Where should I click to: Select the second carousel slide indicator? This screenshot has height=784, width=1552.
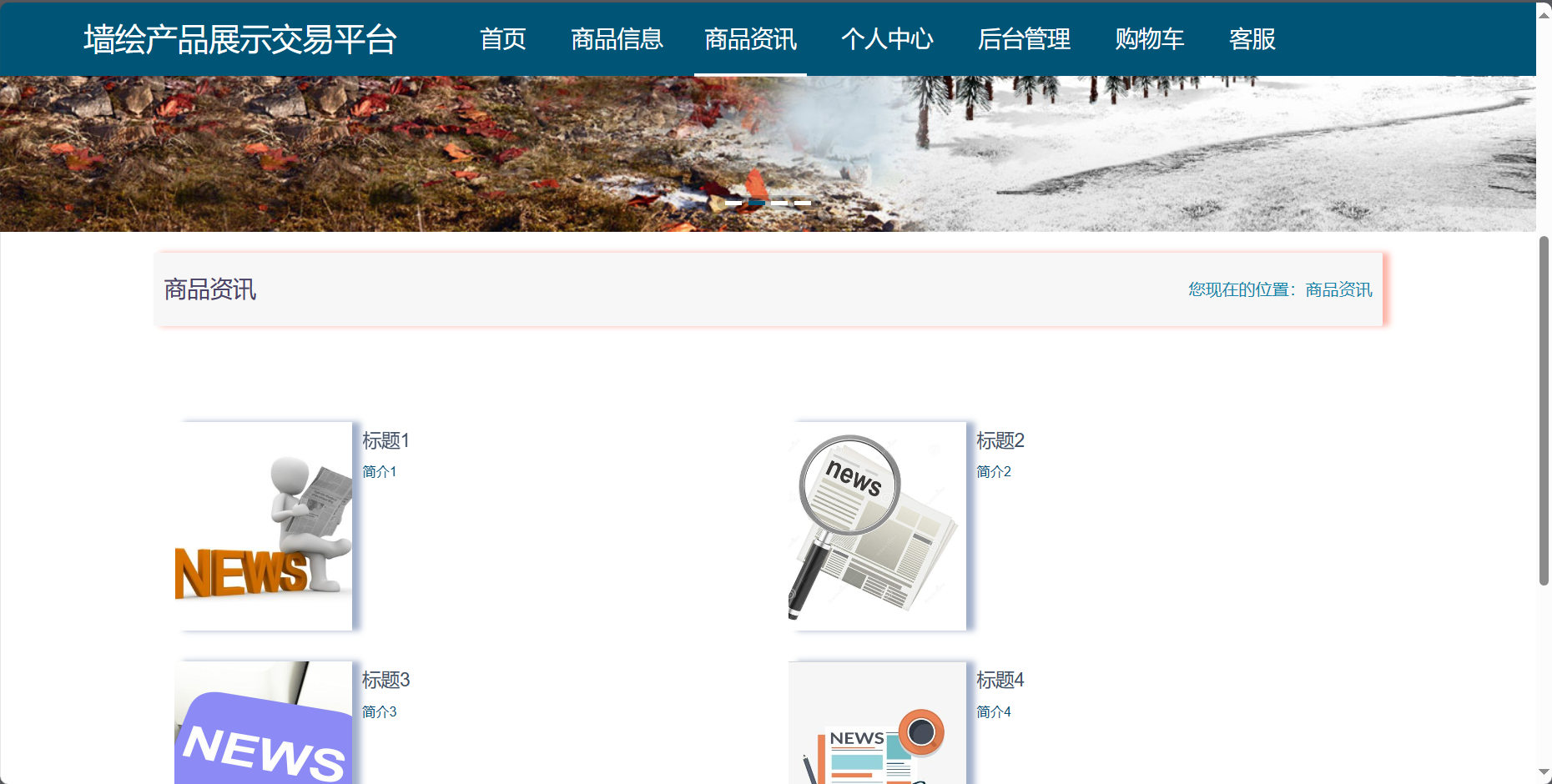756,203
